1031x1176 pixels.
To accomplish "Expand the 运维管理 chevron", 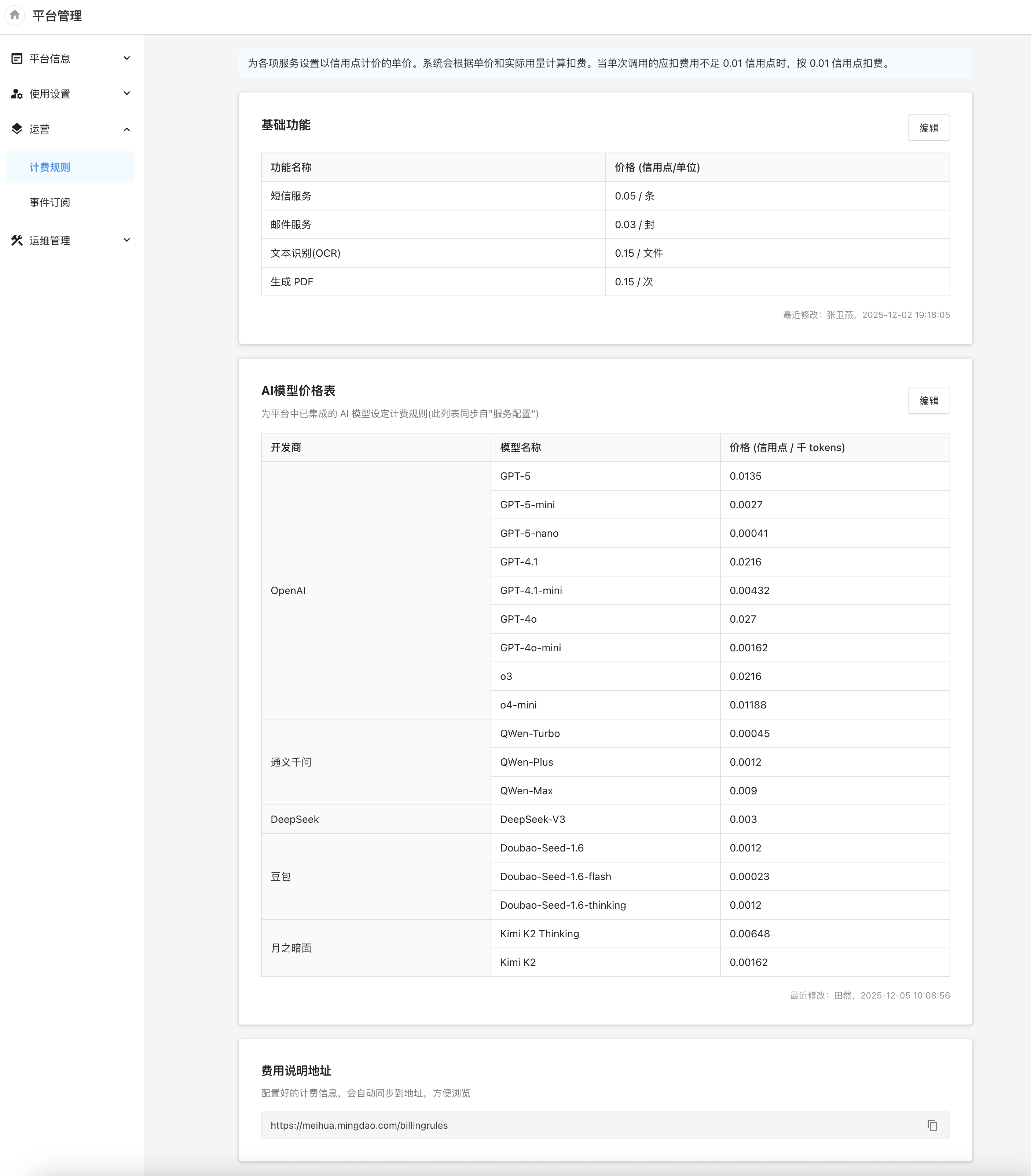I will coord(126,240).
